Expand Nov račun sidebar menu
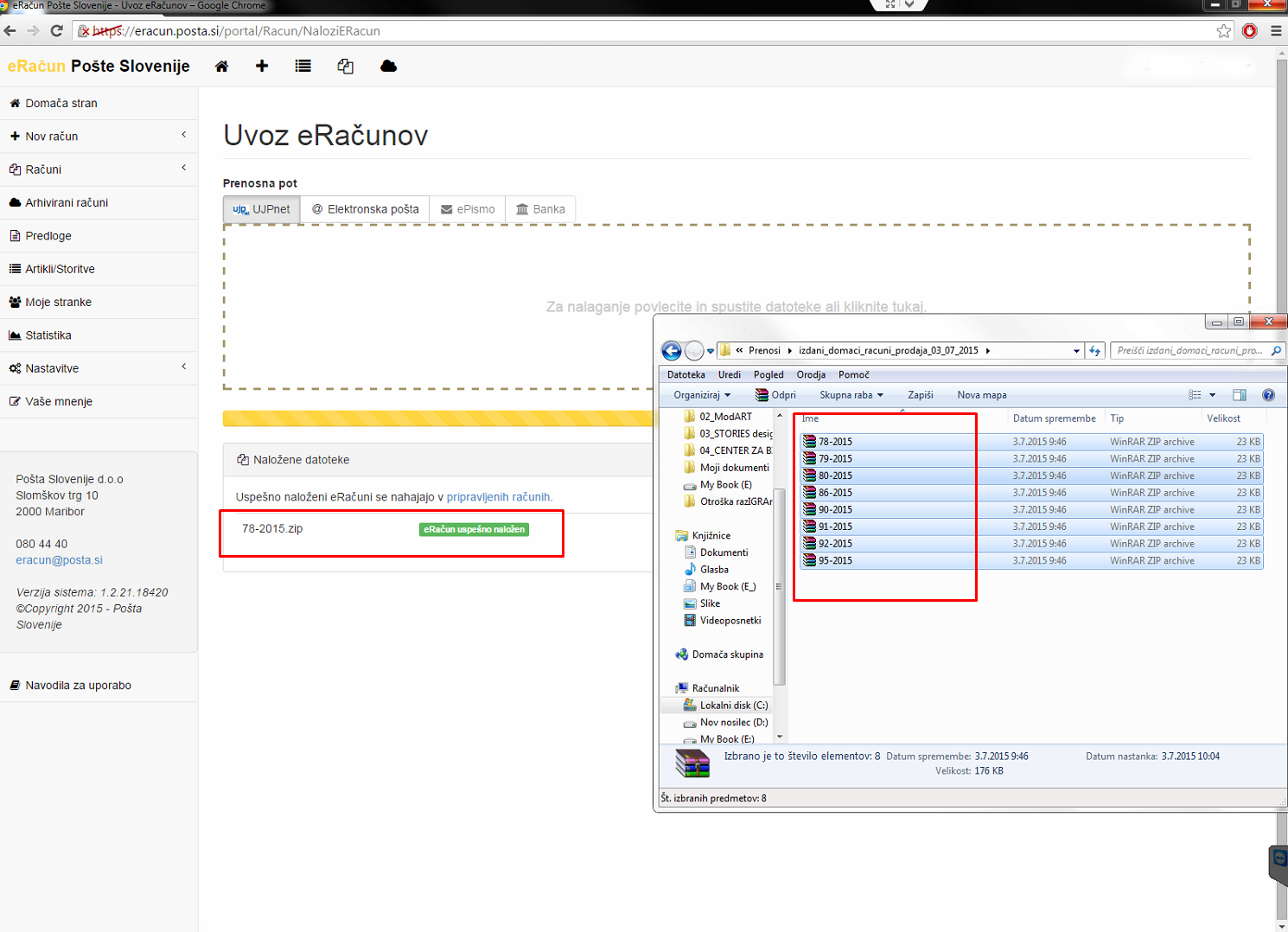 point(99,137)
